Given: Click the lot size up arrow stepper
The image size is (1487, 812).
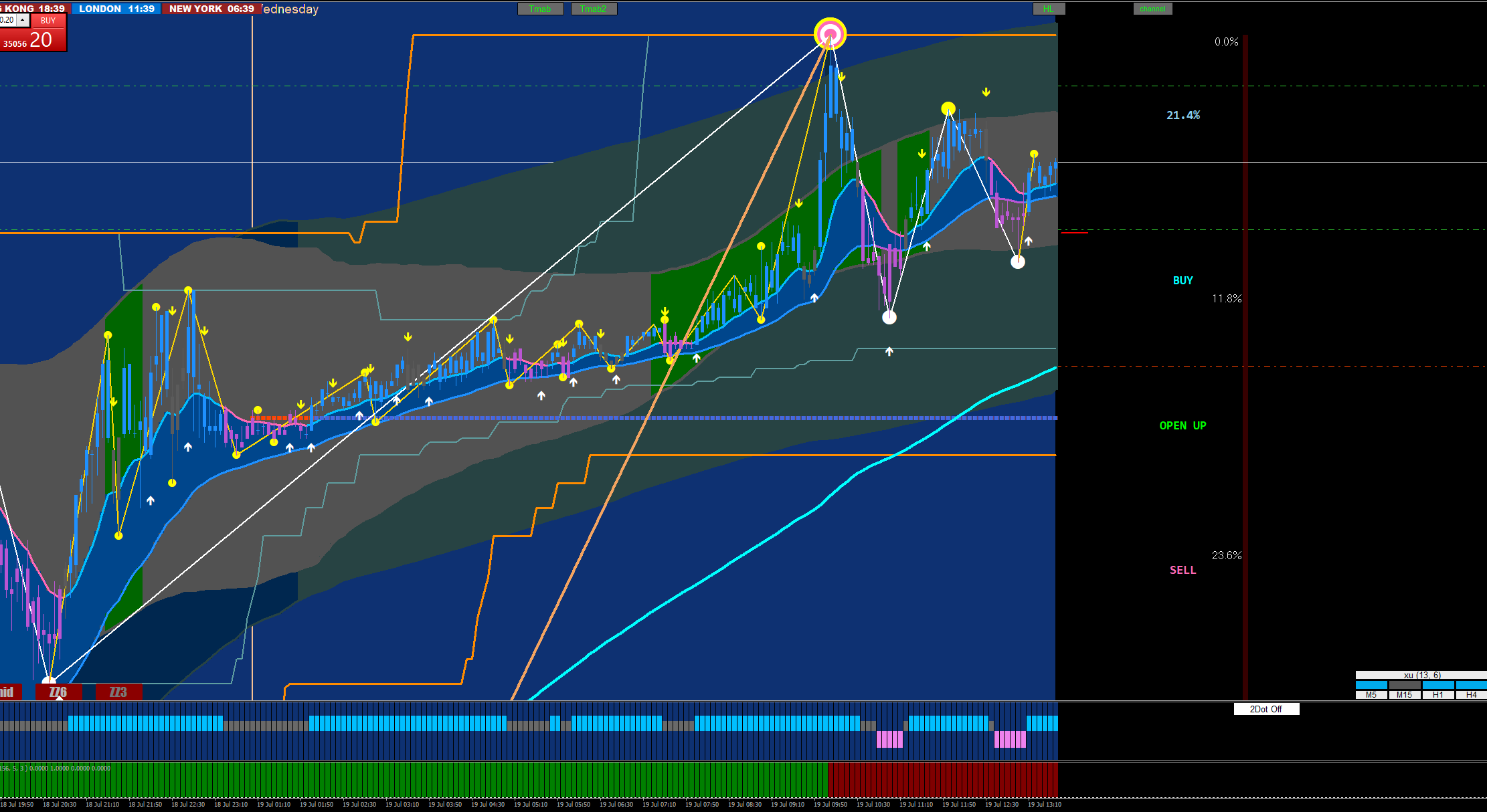Looking at the screenshot, I should [x=23, y=20].
